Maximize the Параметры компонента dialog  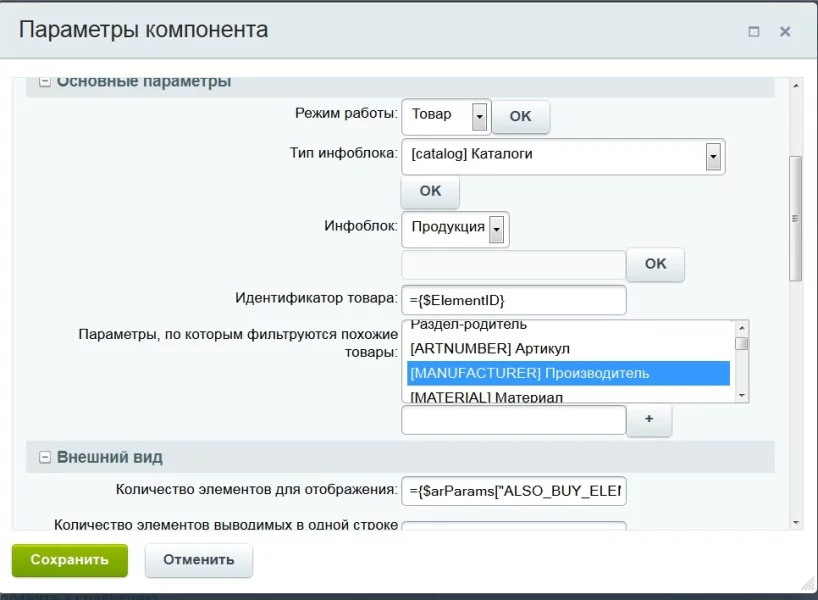[754, 32]
